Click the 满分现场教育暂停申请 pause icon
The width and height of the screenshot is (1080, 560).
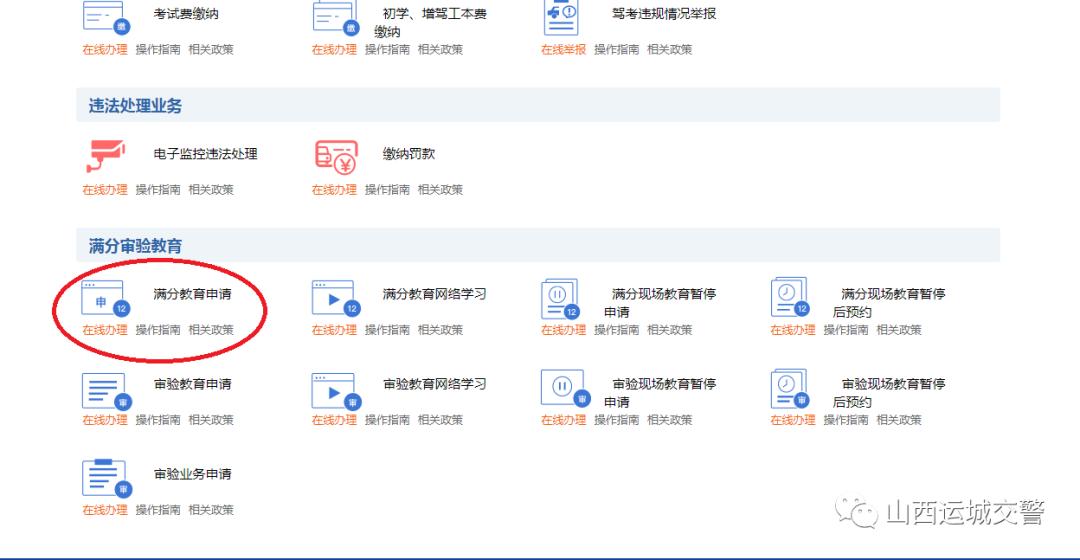(x=563, y=298)
